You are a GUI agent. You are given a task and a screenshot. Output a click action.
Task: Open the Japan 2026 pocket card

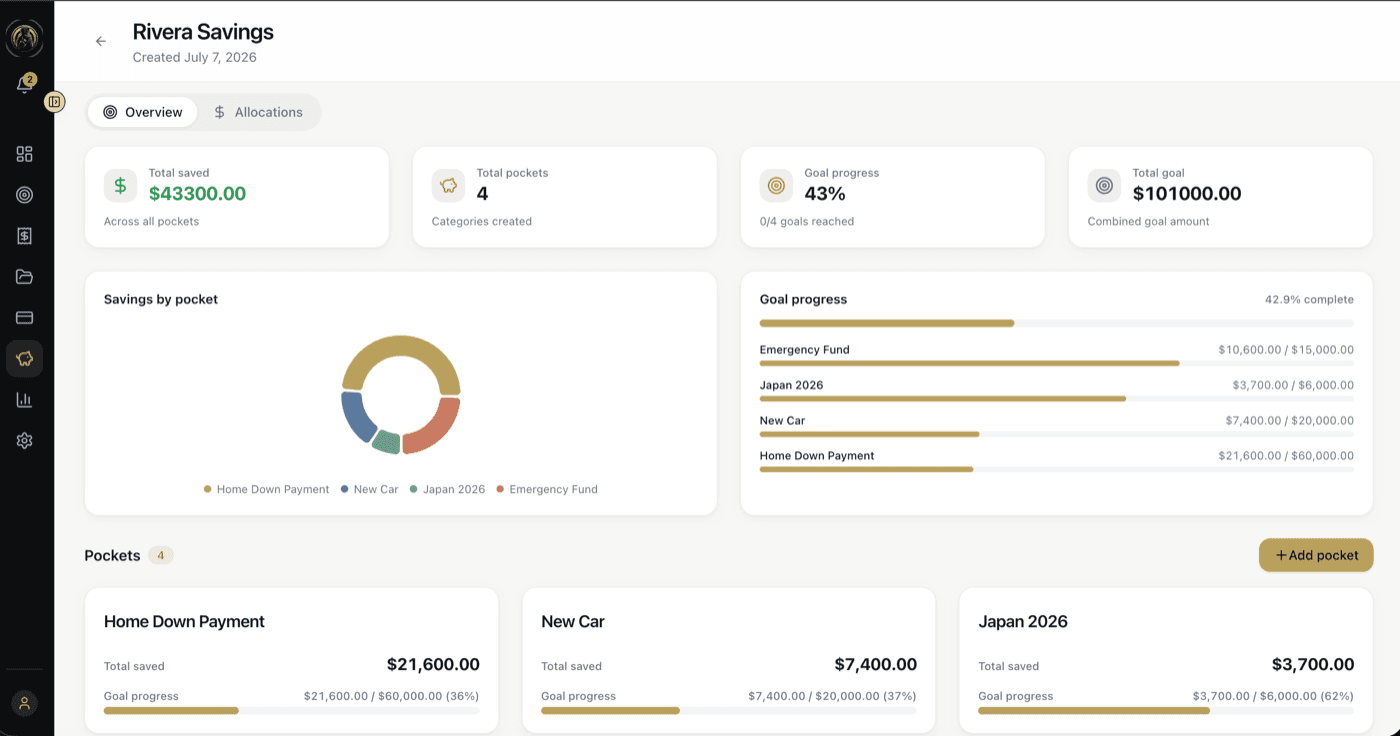pyautogui.click(x=1166, y=661)
